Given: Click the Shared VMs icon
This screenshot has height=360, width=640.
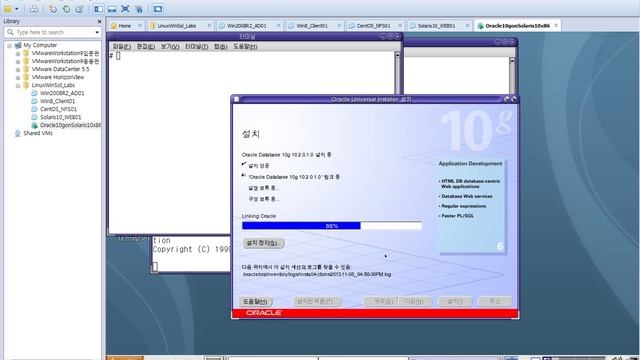Looking at the screenshot, I should [x=18, y=133].
